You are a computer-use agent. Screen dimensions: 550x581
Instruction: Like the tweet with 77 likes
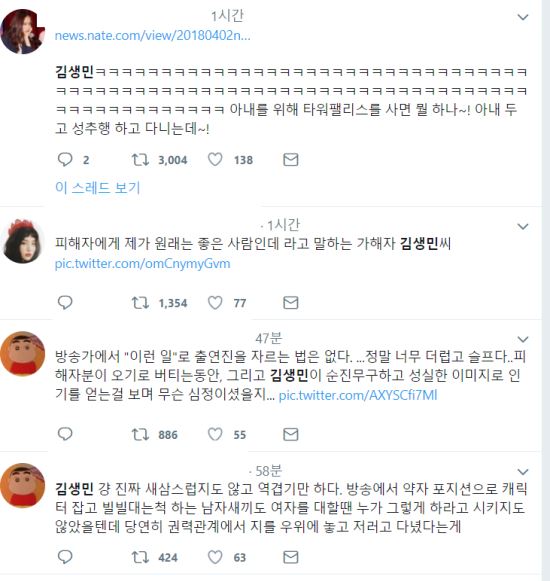click(215, 303)
